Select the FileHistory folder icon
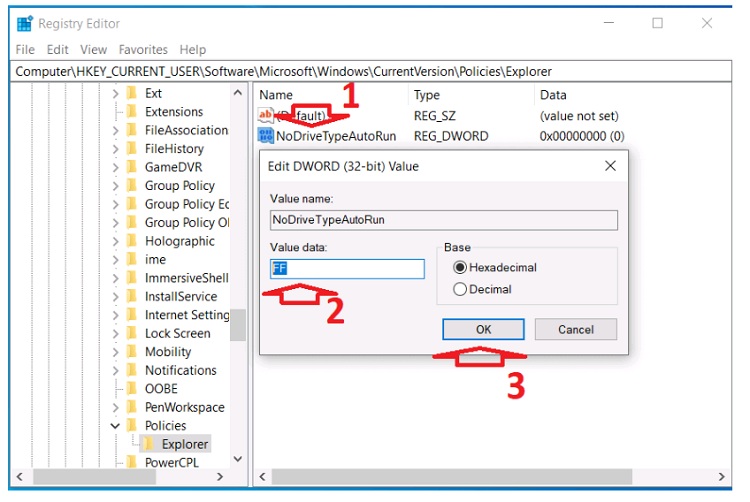The image size is (750, 502). 132,149
